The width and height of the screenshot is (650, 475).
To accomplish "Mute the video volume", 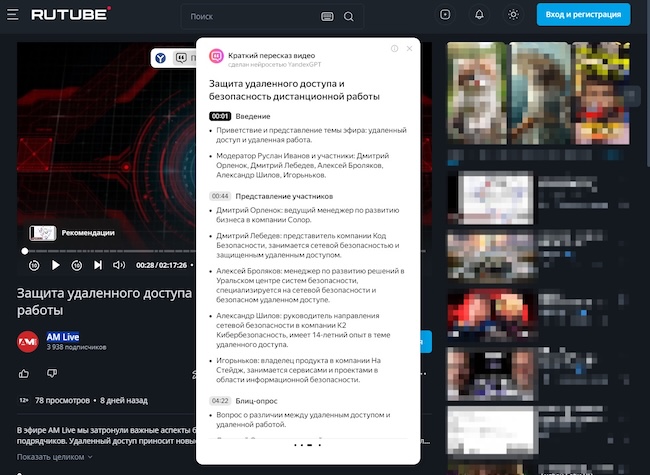I will click(119, 265).
